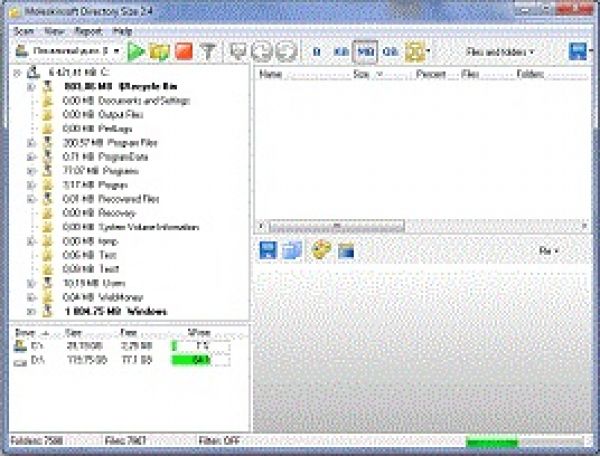Select the $Recycle.Bin tree row
The width and height of the screenshot is (600, 456).
click(121, 87)
